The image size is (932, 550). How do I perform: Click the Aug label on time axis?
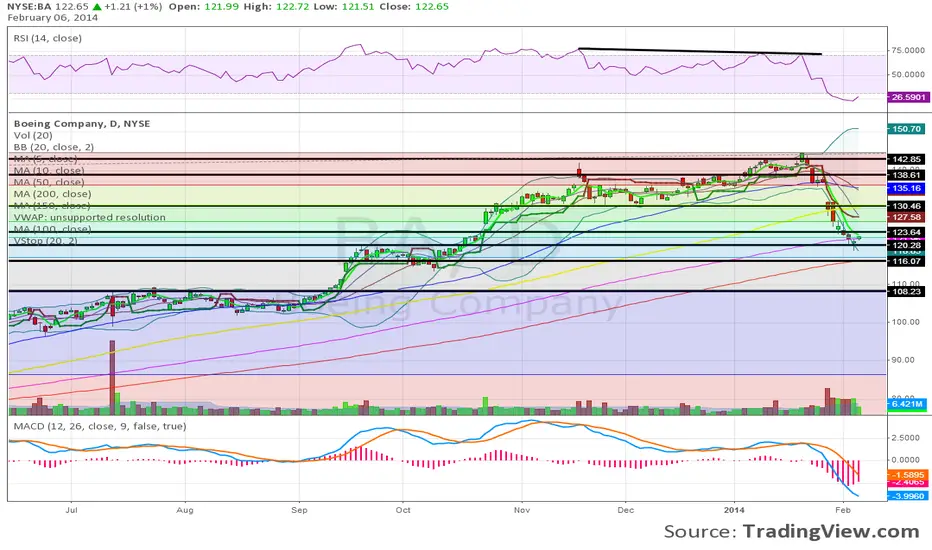[x=185, y=510]
